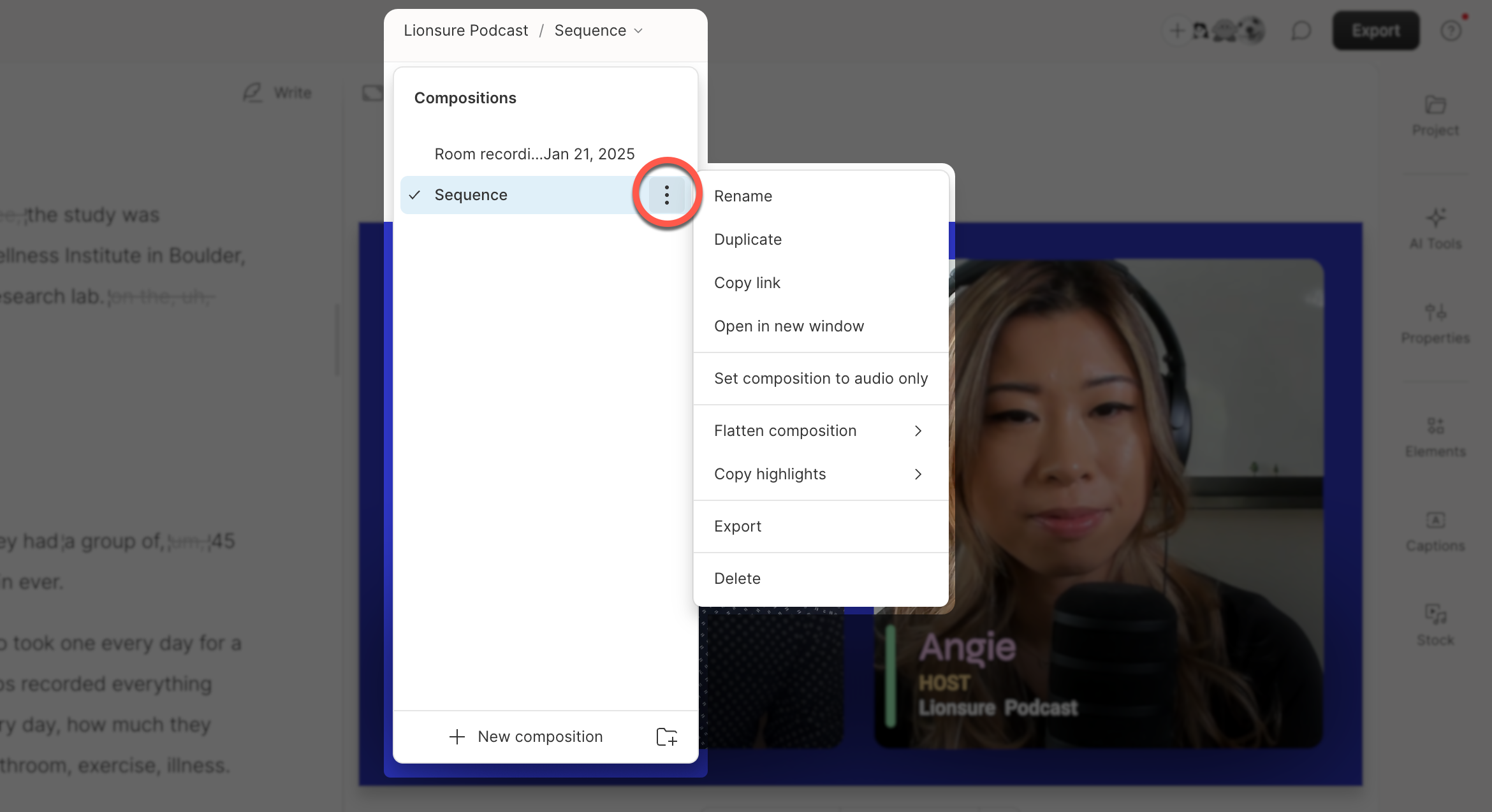Open the Project panel
Screen dimensions: 1492x812
[1435, 115]
